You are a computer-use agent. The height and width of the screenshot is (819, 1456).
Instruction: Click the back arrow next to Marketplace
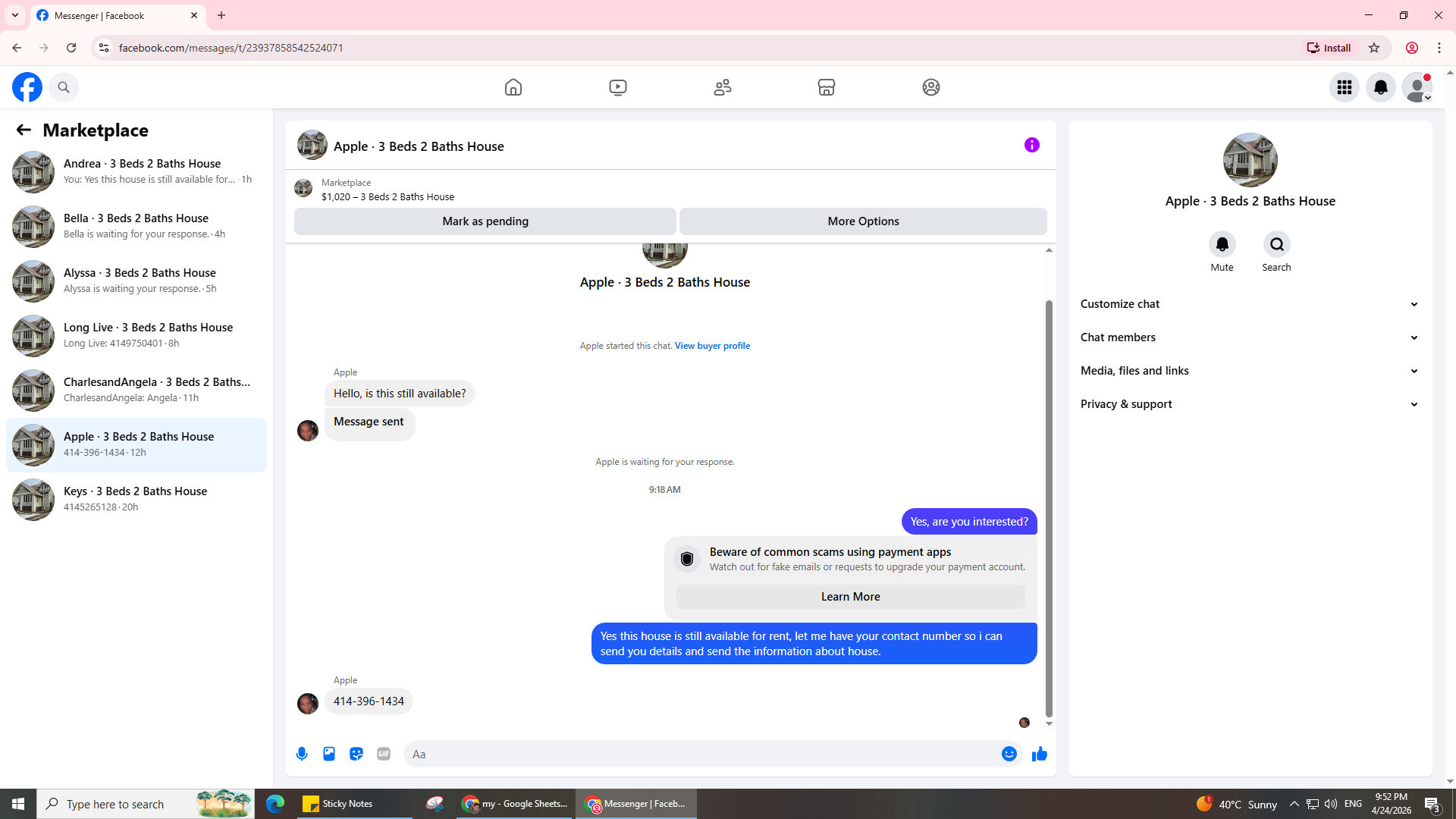click(x=24, y=130)
